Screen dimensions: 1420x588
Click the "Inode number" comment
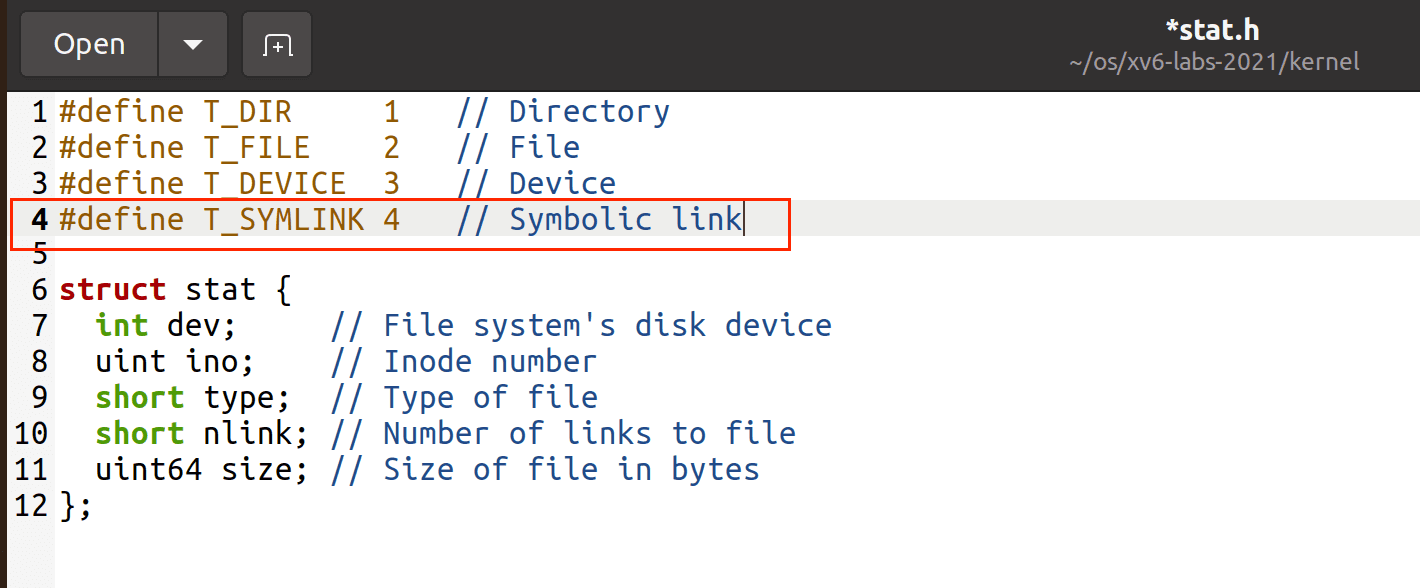[490, 362]
